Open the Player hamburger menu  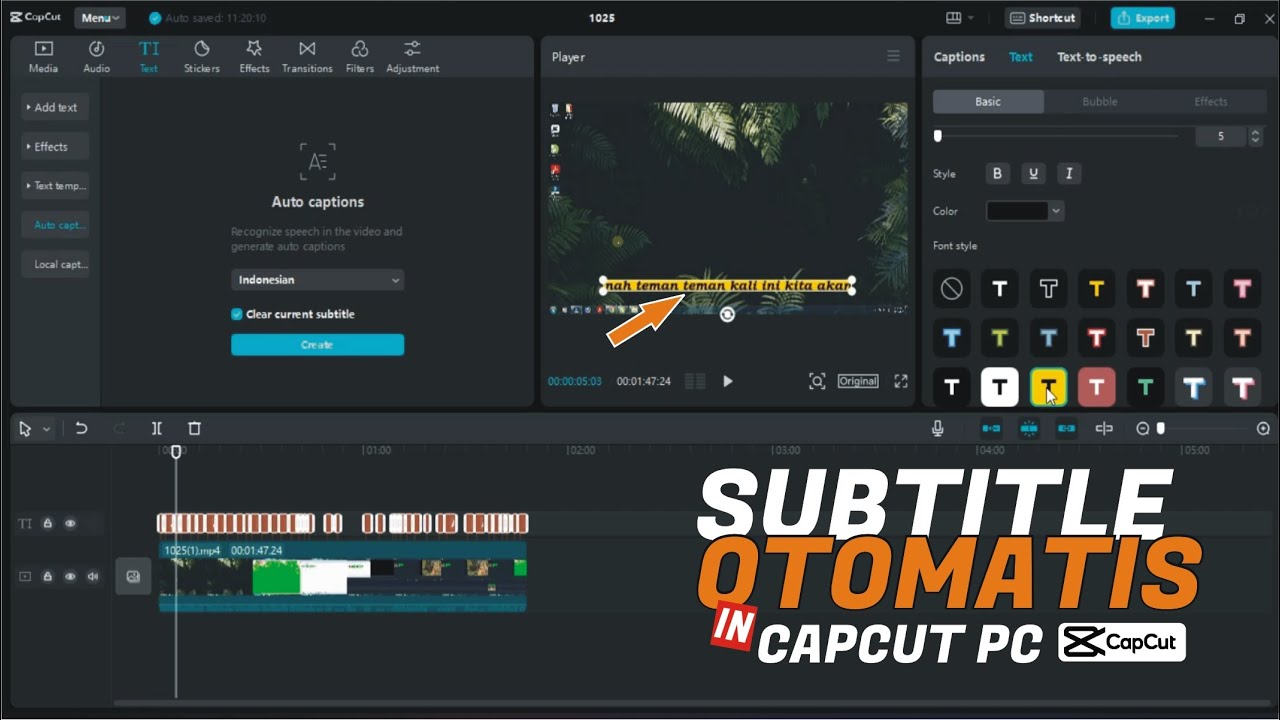(893, 56)
